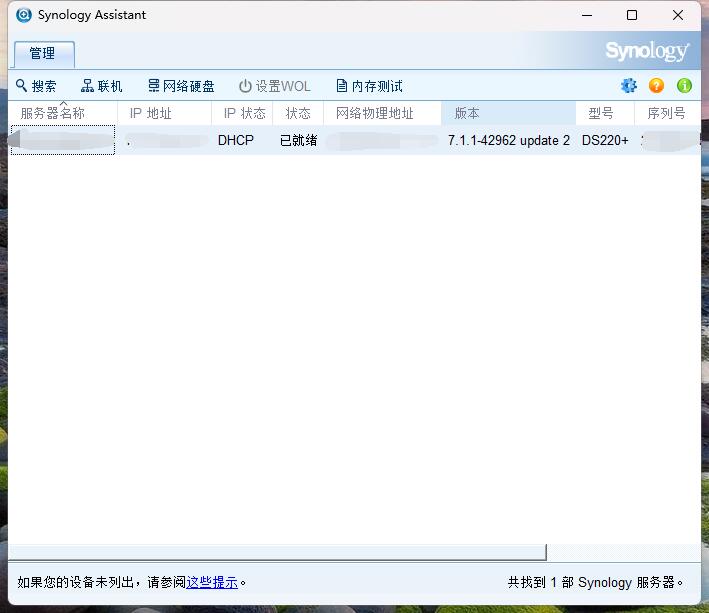This screenshot has height=613, width=709.
Task: Open help with the orange question icon
Action: pos(656,85)
